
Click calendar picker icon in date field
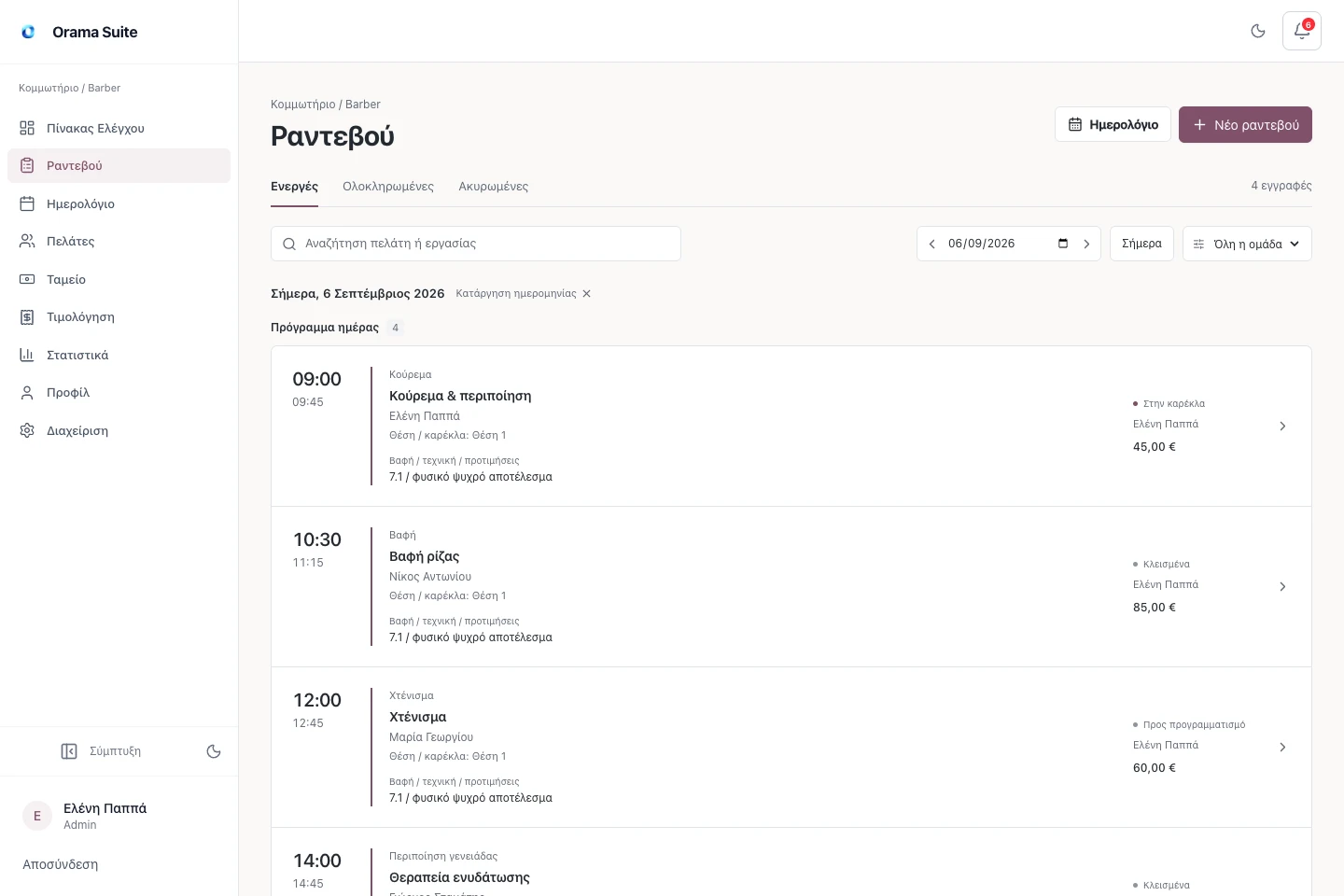click(1062, 244)
